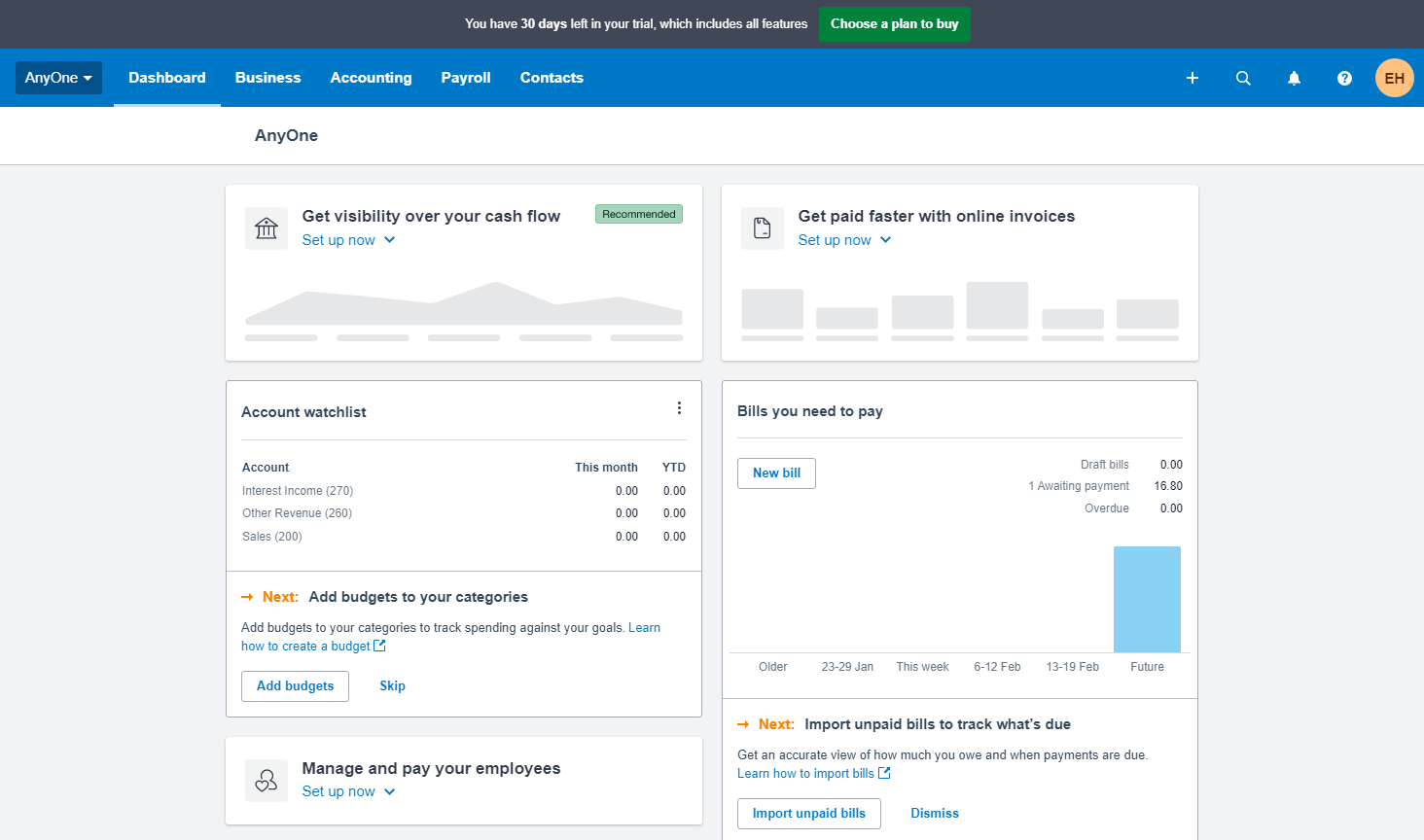Click the New bill button
Screen dimensions: 1424x840
[x=776, y=473]
